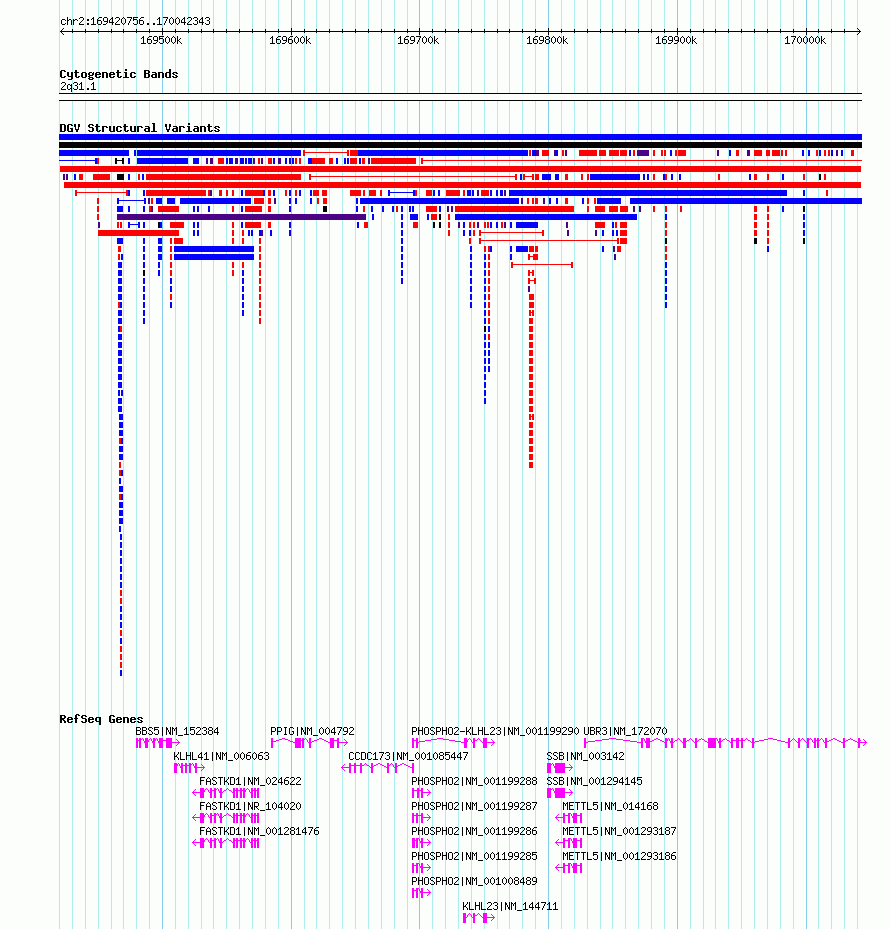This screenshot has height=929, width=890.
Task: Open the PHOSPHO2|NM_001008489 transcript label
Action: pos(475,882)
